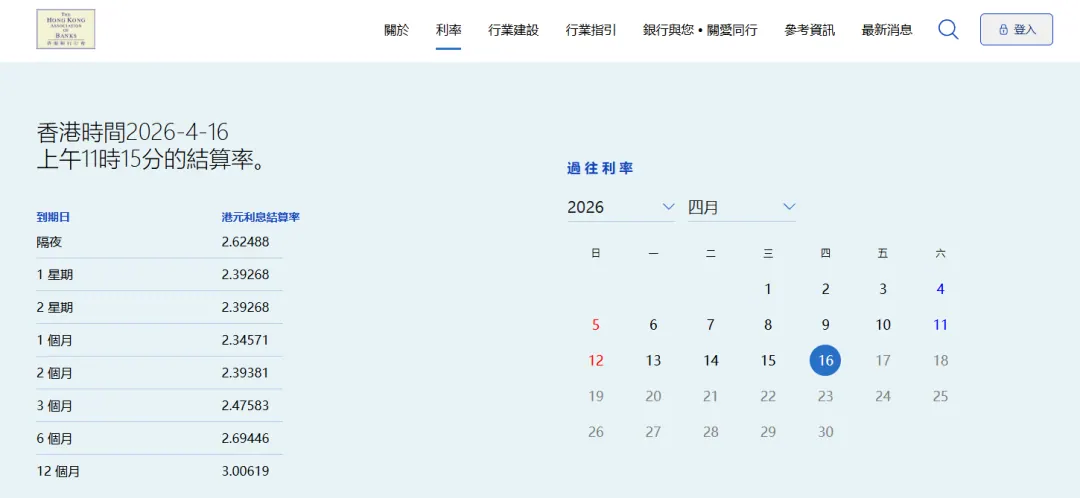Image resolution: width=1080 pixels, height=498 pixels.
Task: Select April 1 in the calendar
Action: click(768, 289)
